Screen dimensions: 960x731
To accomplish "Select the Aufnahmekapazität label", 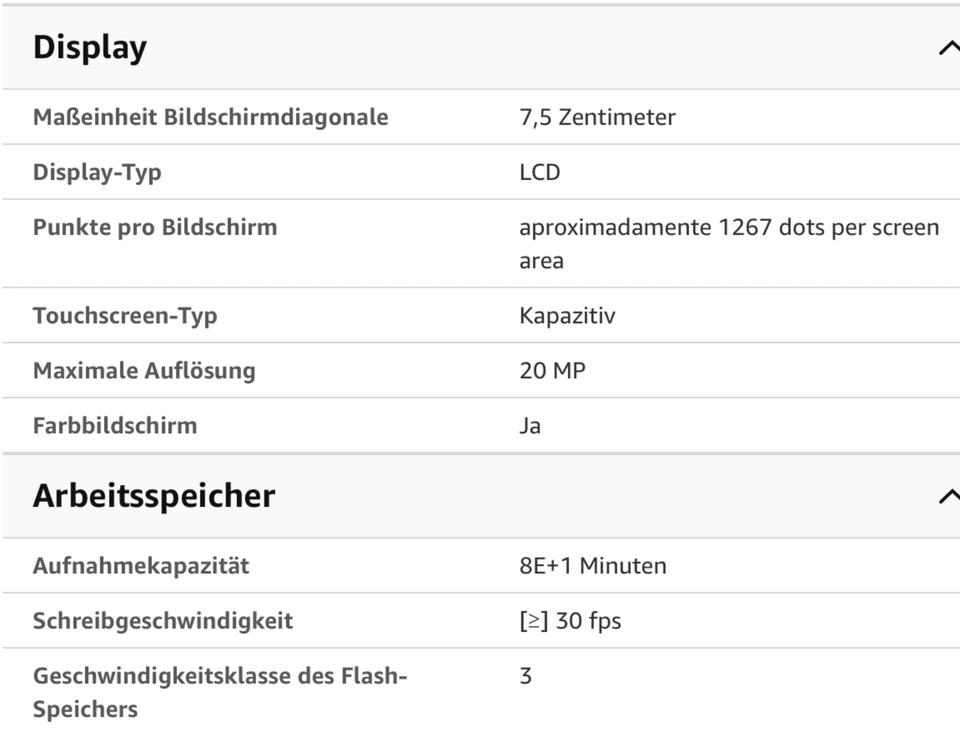I will tap(141, 566).
